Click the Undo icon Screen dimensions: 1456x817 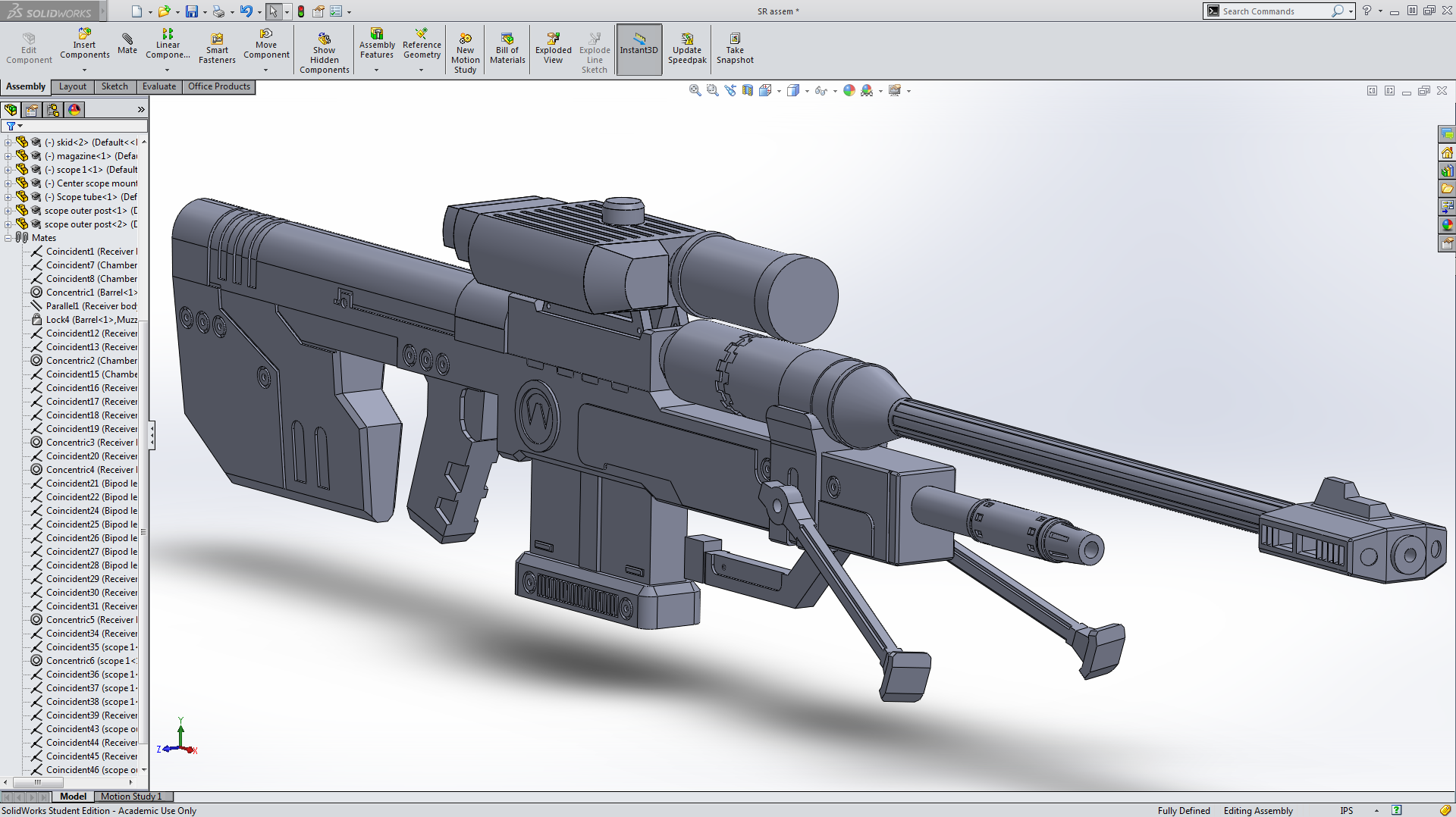click(246, 11)
